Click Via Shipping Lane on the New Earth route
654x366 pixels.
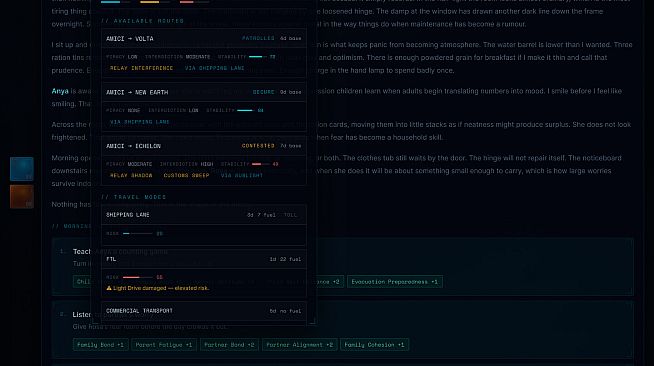(x=140, y=122)
